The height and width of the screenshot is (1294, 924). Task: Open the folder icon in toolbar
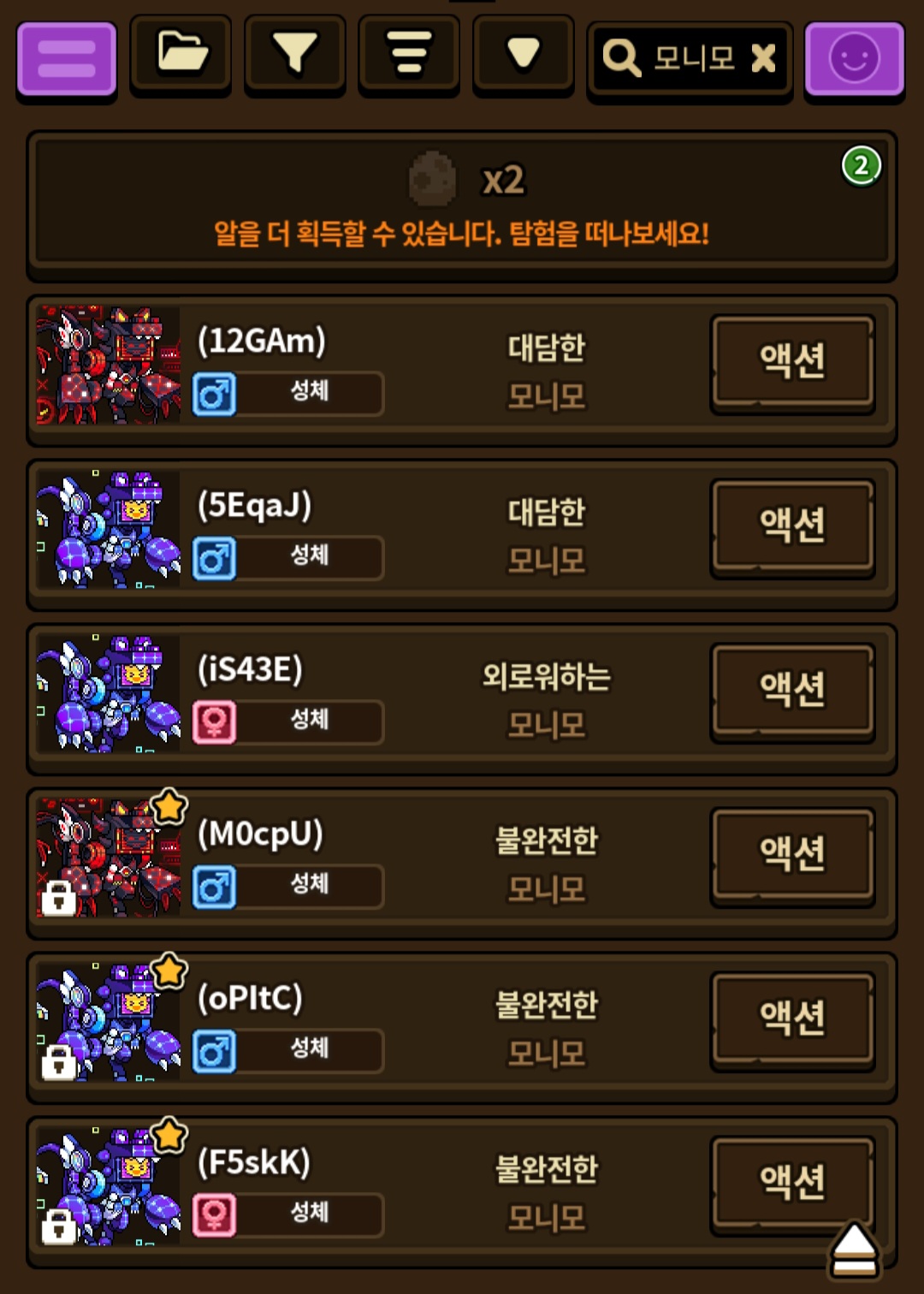click(x=181, y=52)
